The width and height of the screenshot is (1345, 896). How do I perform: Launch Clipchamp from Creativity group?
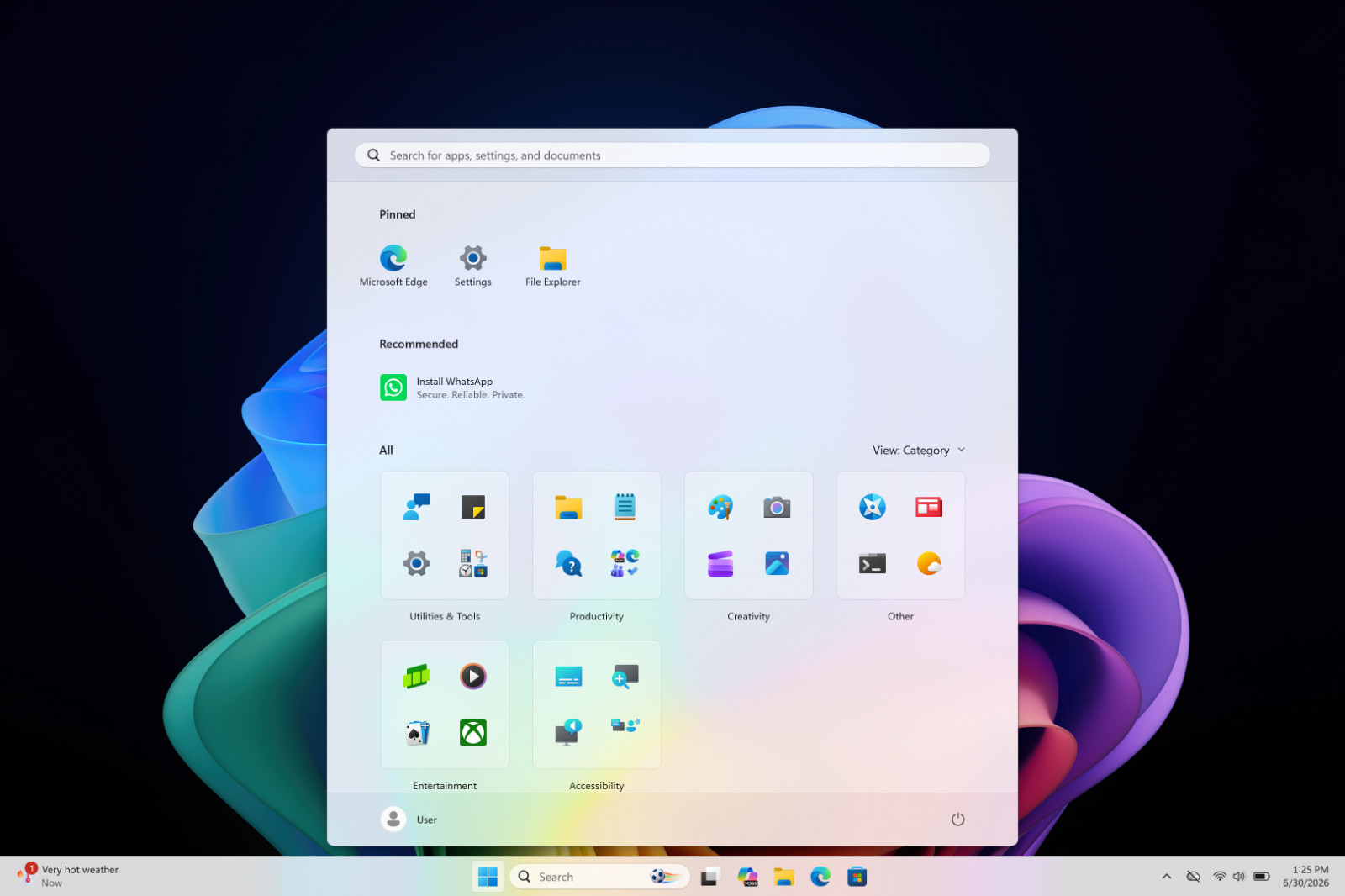pyautogui.click(x=720, y=563)
